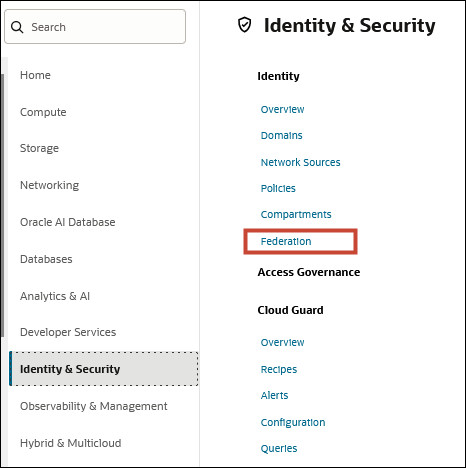Click the Access Governance heading

pos(309,272)
